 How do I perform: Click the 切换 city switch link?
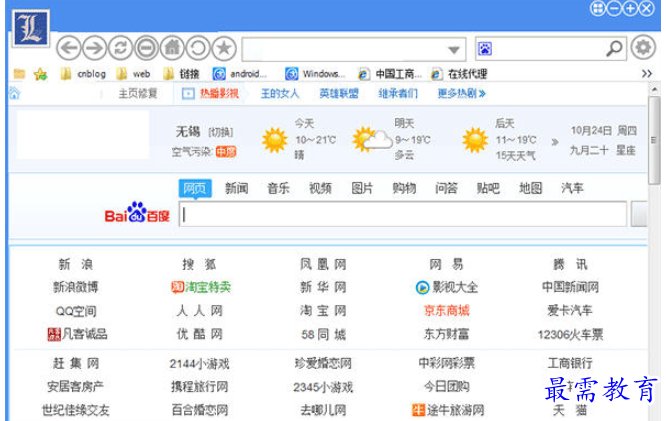(x=220, y=132)
